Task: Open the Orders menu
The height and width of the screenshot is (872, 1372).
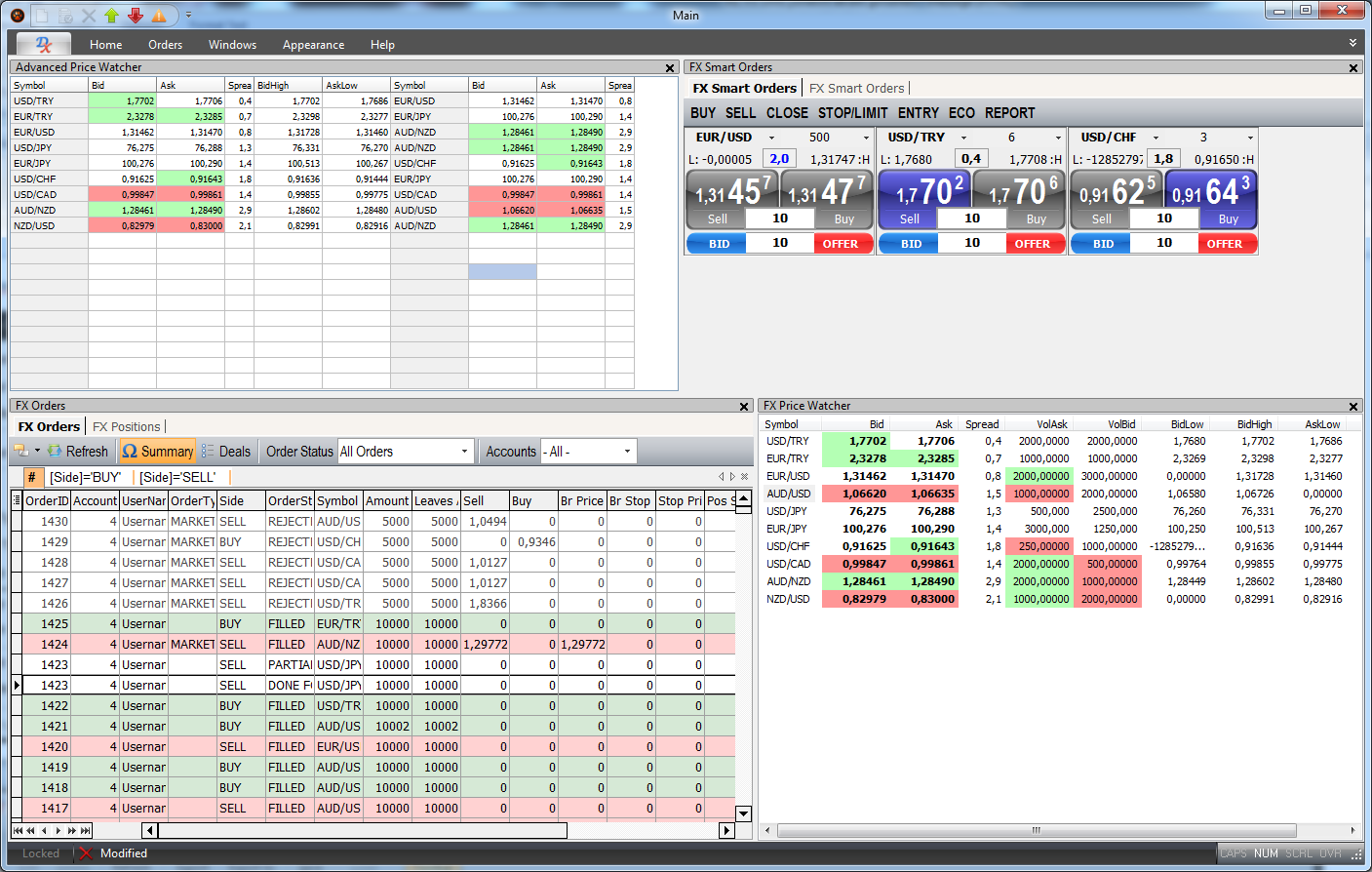Action: point(165,45)
